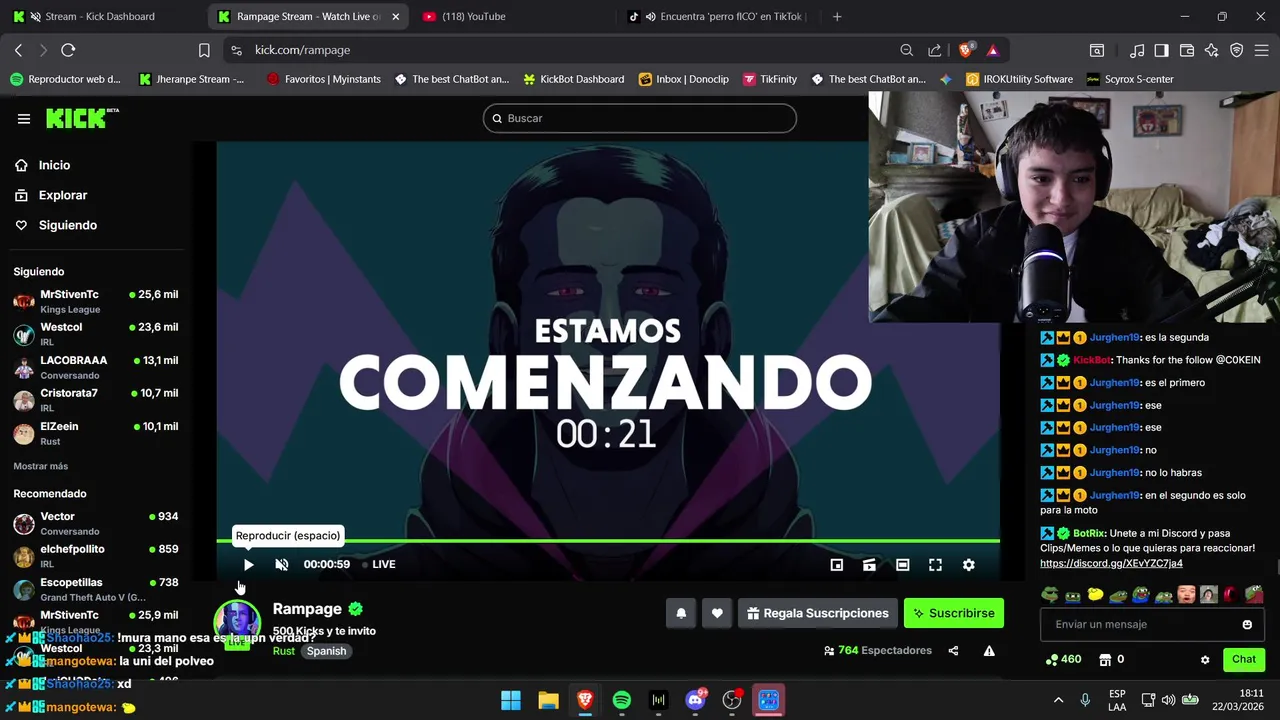Enable mini player mode
Image resolution: width=1280 pixels, height=720 pixels.
tap(837, 565)
